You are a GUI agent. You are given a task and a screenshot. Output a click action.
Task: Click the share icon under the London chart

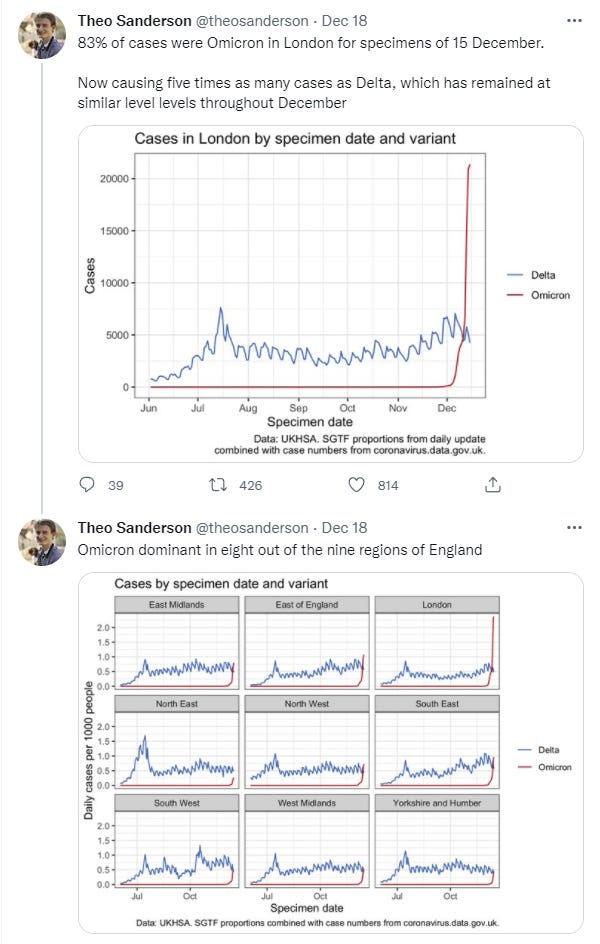[492, 485]
